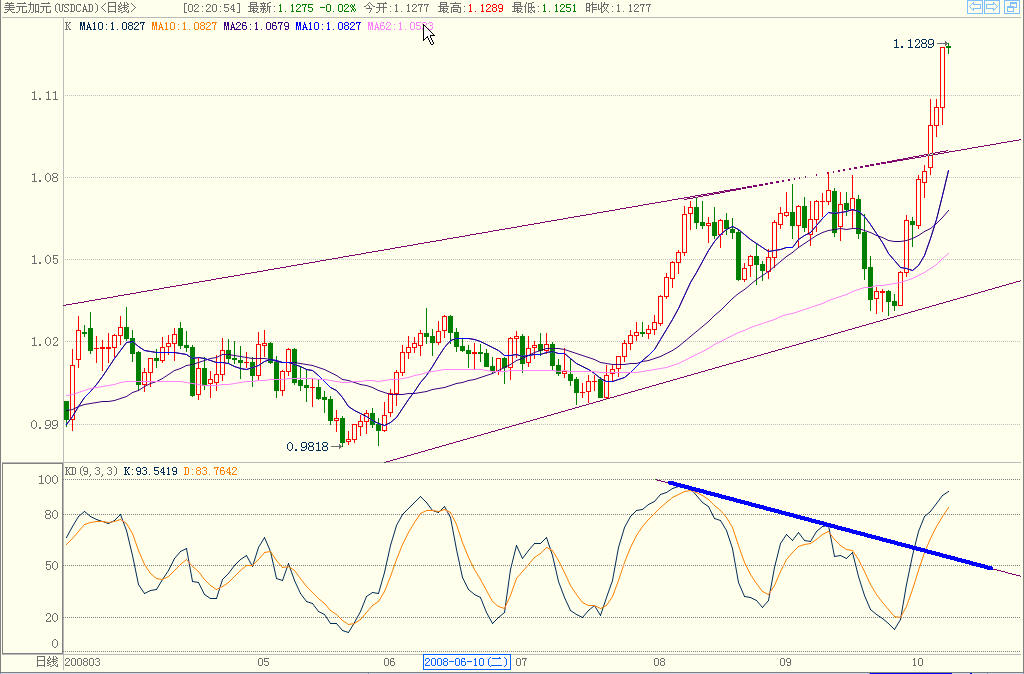This screenshot has width=1024, height=674.
Task: Click the 50 level on KD axis
Action: click(52, 566)
